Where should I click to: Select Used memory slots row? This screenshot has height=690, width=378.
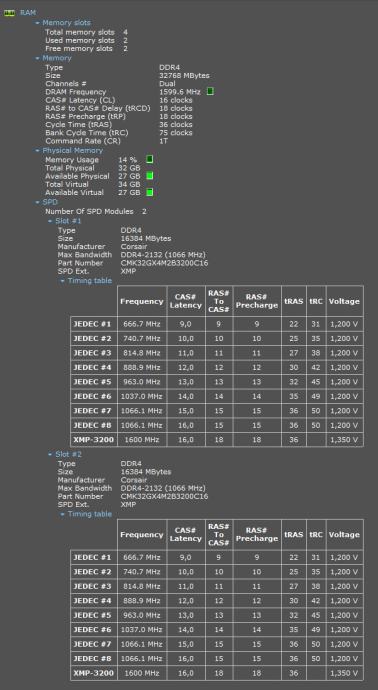[x=86, y=40]
